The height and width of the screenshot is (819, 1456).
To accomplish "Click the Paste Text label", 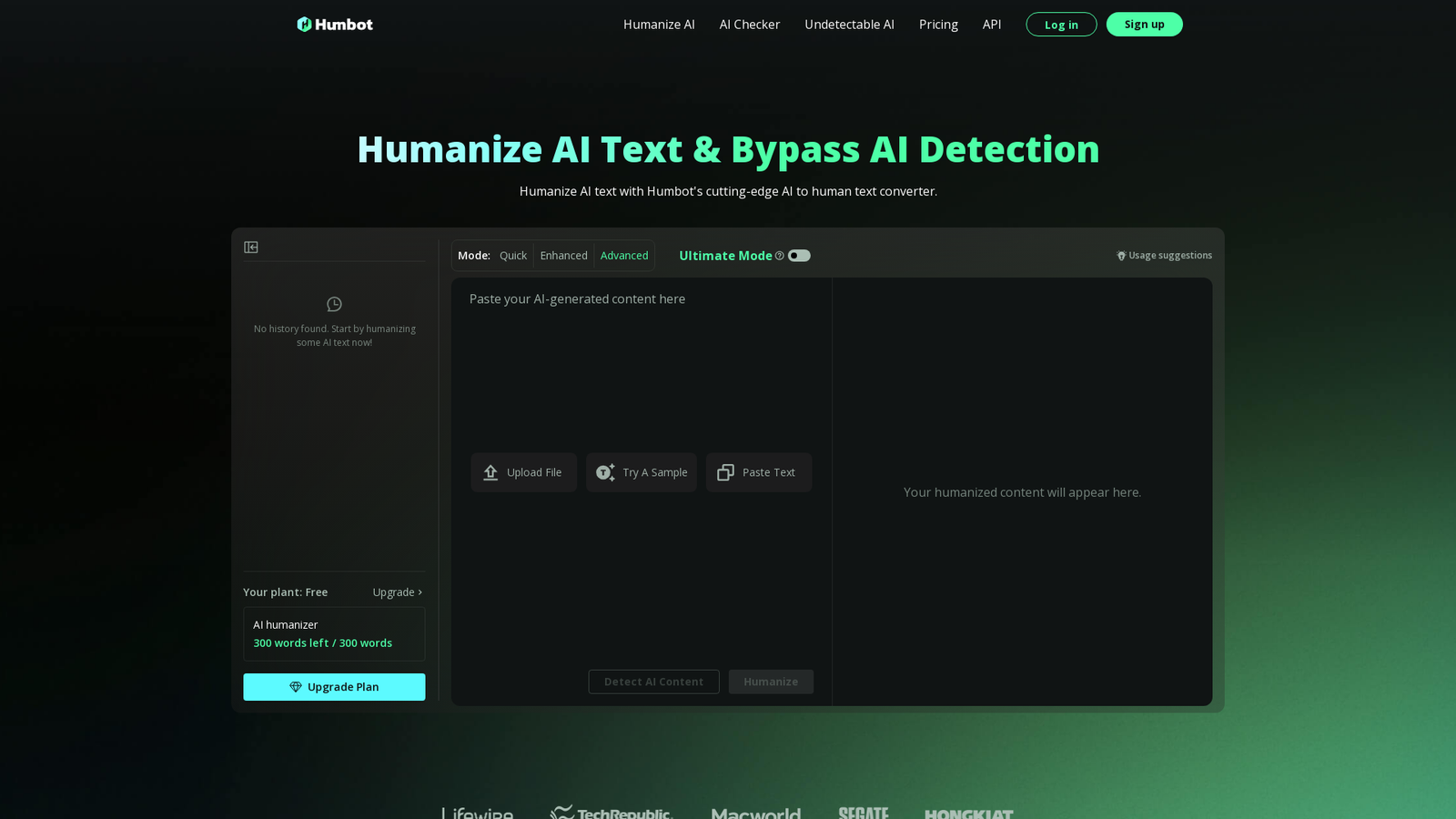I will coord(769,472).
